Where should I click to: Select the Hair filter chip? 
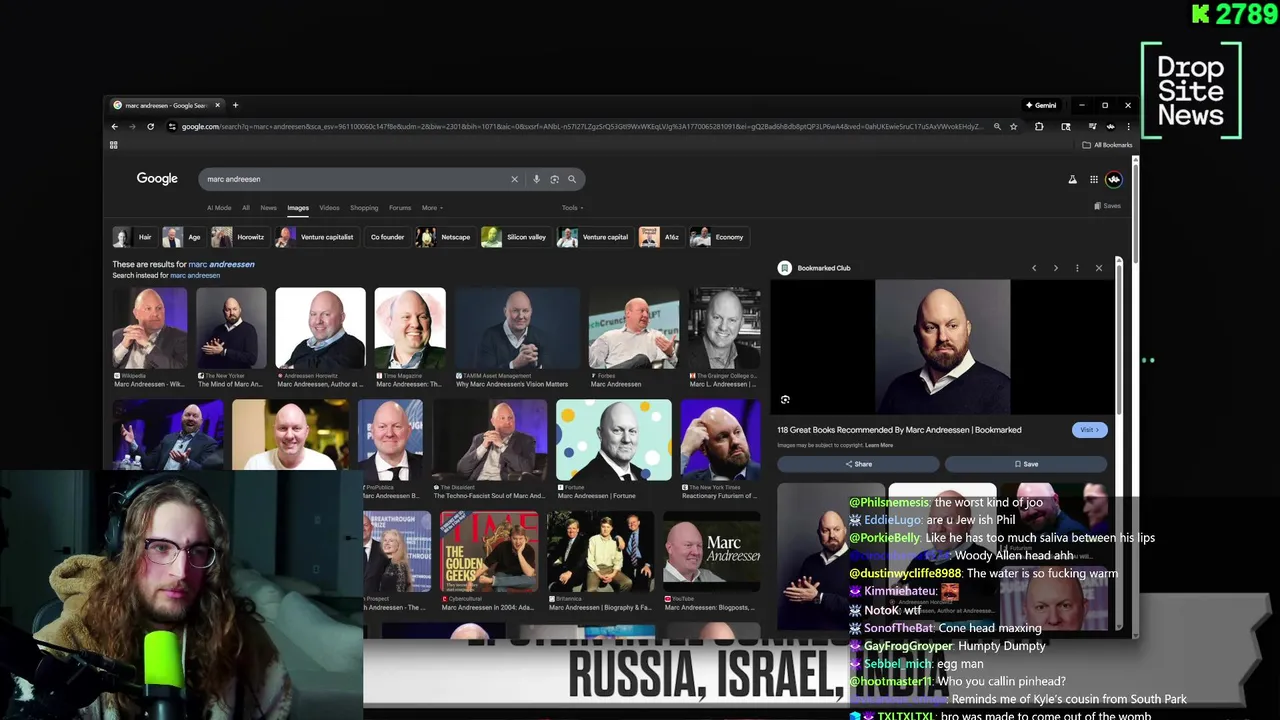click(x=134, y=237)
